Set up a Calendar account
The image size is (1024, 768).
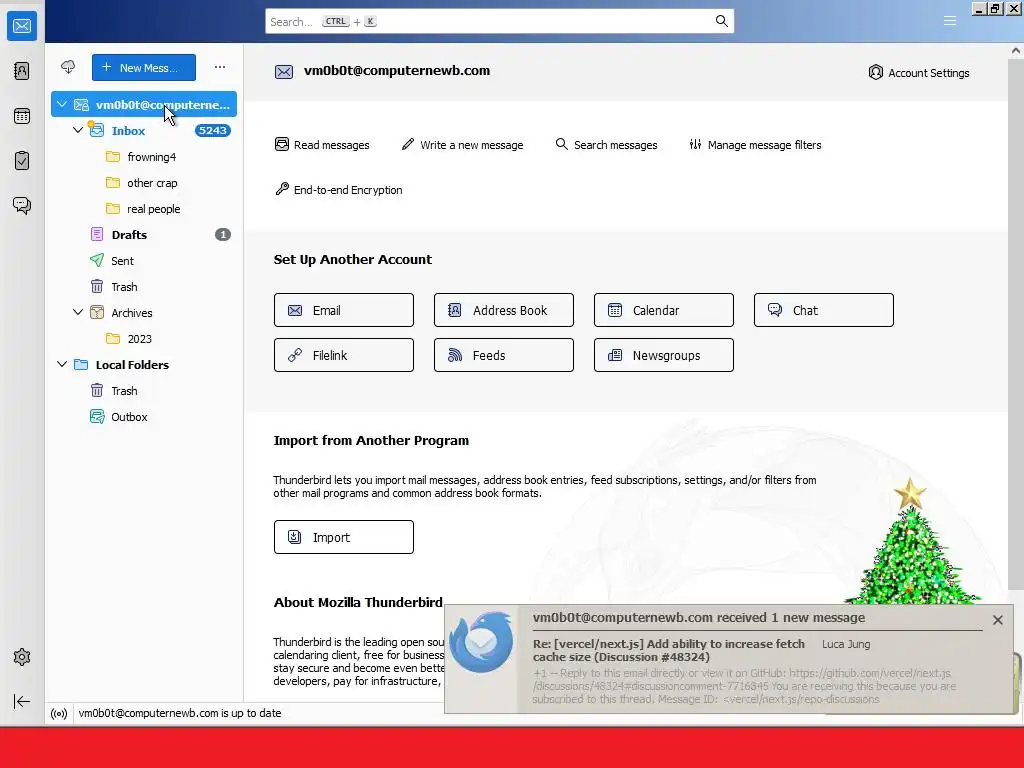(664, 310)
